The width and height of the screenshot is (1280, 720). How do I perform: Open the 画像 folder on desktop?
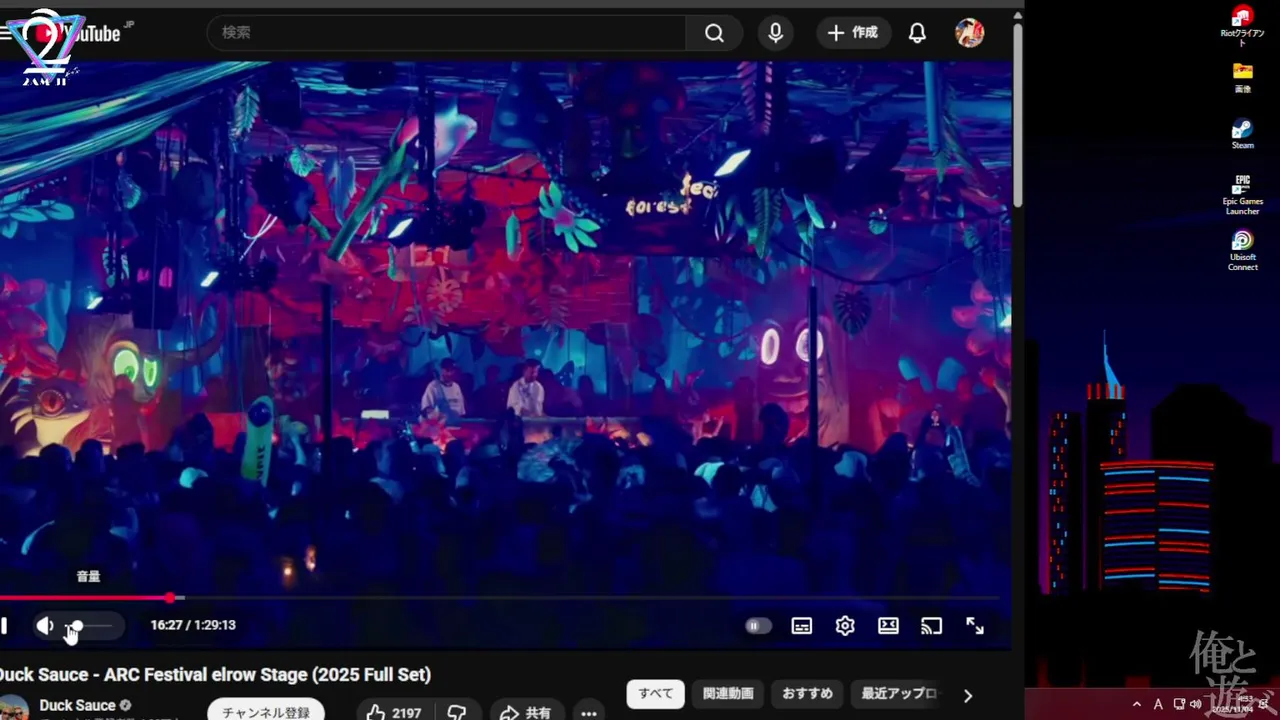point(1242,78)
